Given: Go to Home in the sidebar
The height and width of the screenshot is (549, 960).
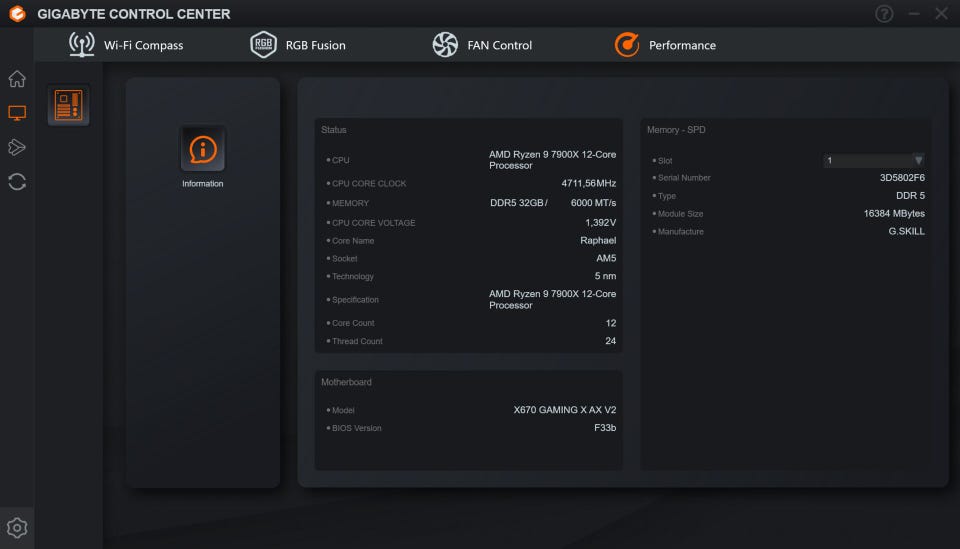Looking at the screenshot, I should click(17, 79).
